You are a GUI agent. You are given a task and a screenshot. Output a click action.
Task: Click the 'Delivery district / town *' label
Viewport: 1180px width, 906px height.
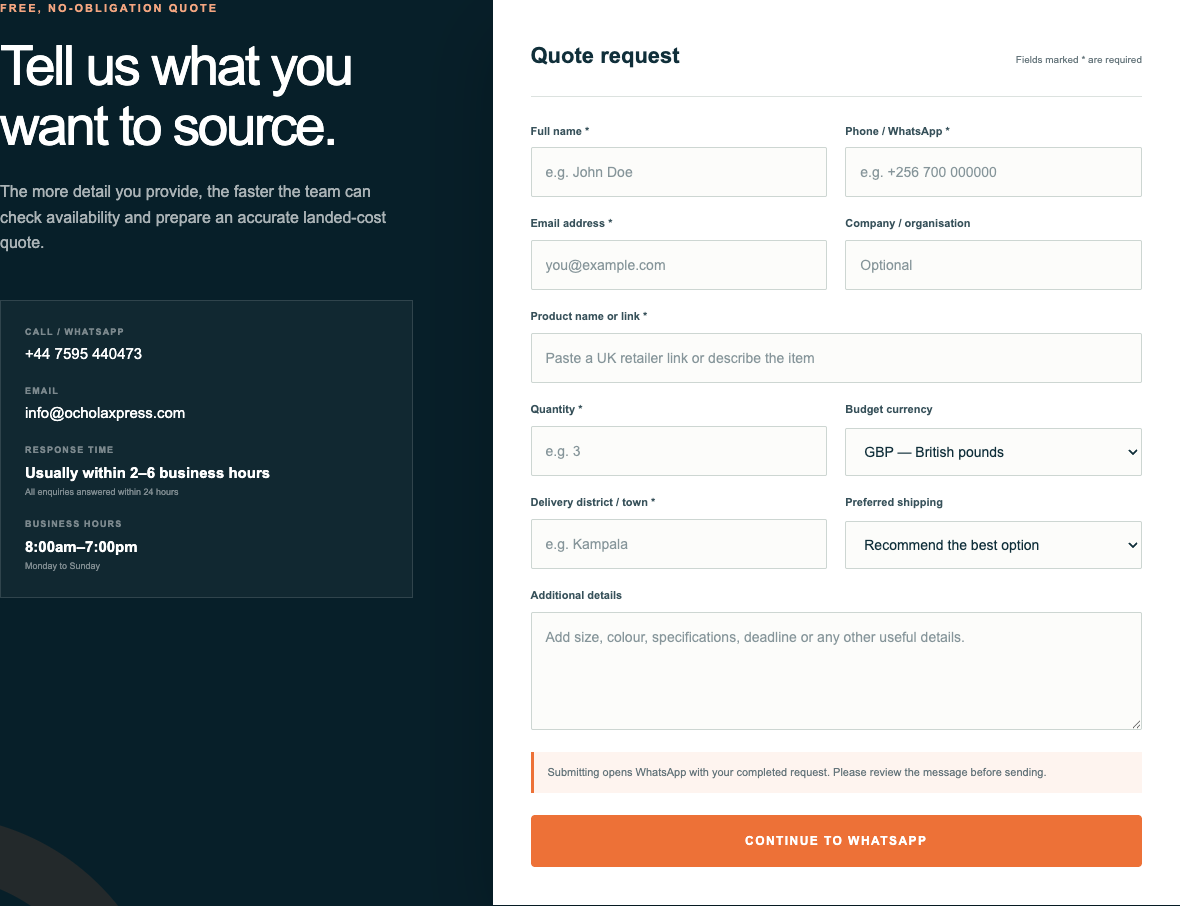click(x=593, y=502)
